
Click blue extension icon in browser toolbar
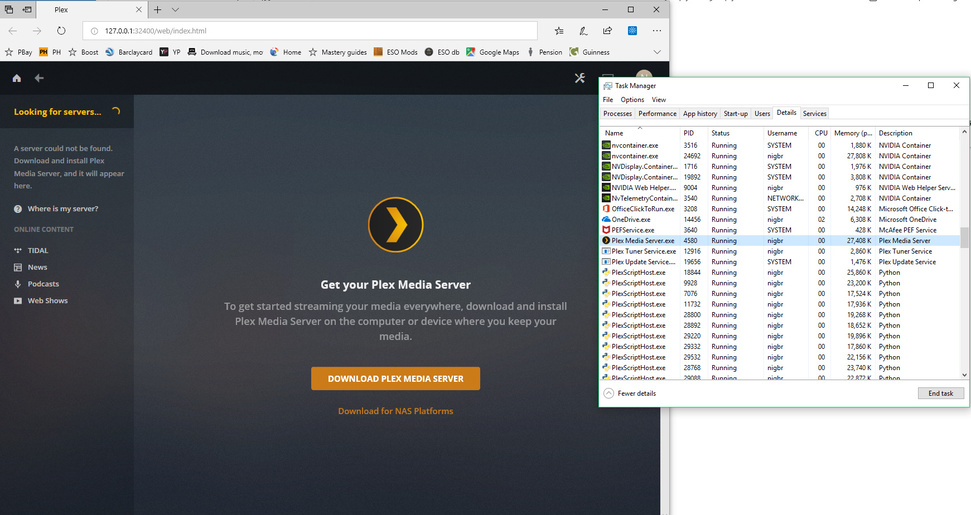[x=632, y=30]
